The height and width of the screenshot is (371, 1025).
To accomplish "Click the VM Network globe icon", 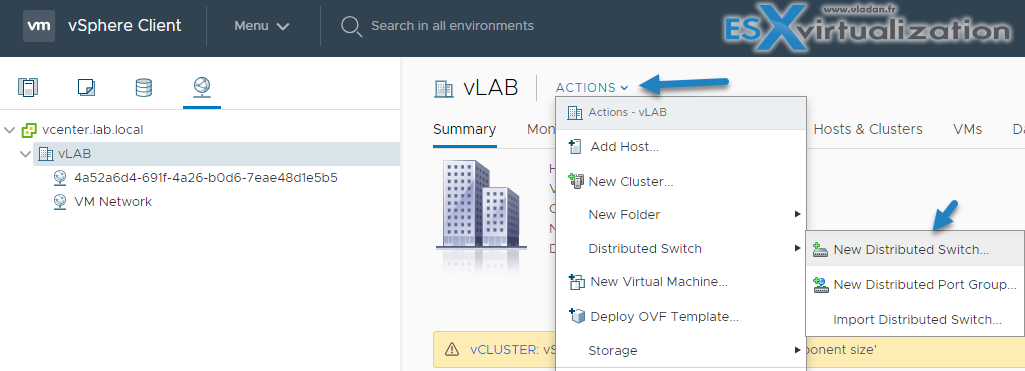I will click(x=60, y=202).
